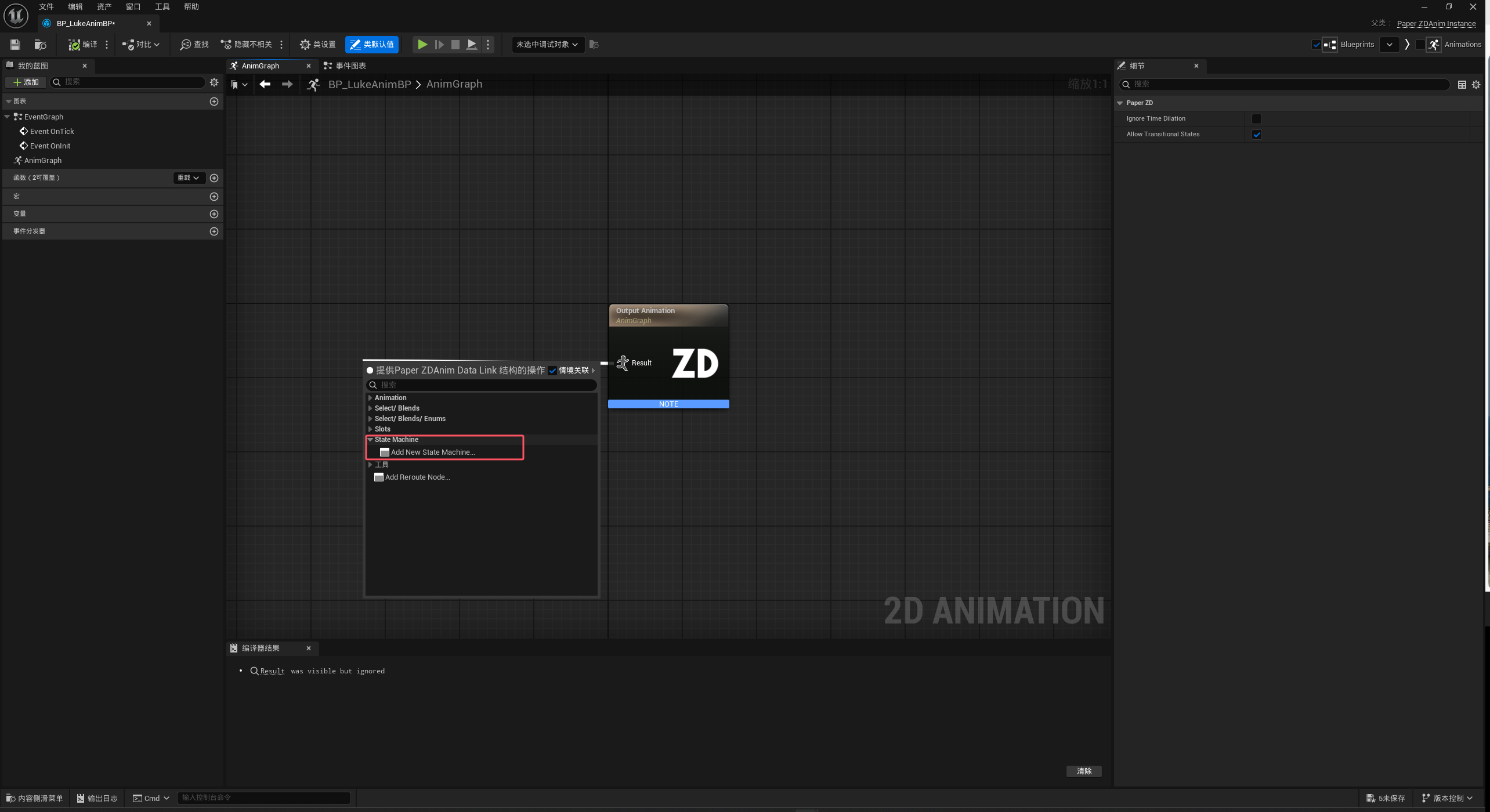The image size is (1490, 812).
Task: Click the save blueprint icon
Action: 15,45
